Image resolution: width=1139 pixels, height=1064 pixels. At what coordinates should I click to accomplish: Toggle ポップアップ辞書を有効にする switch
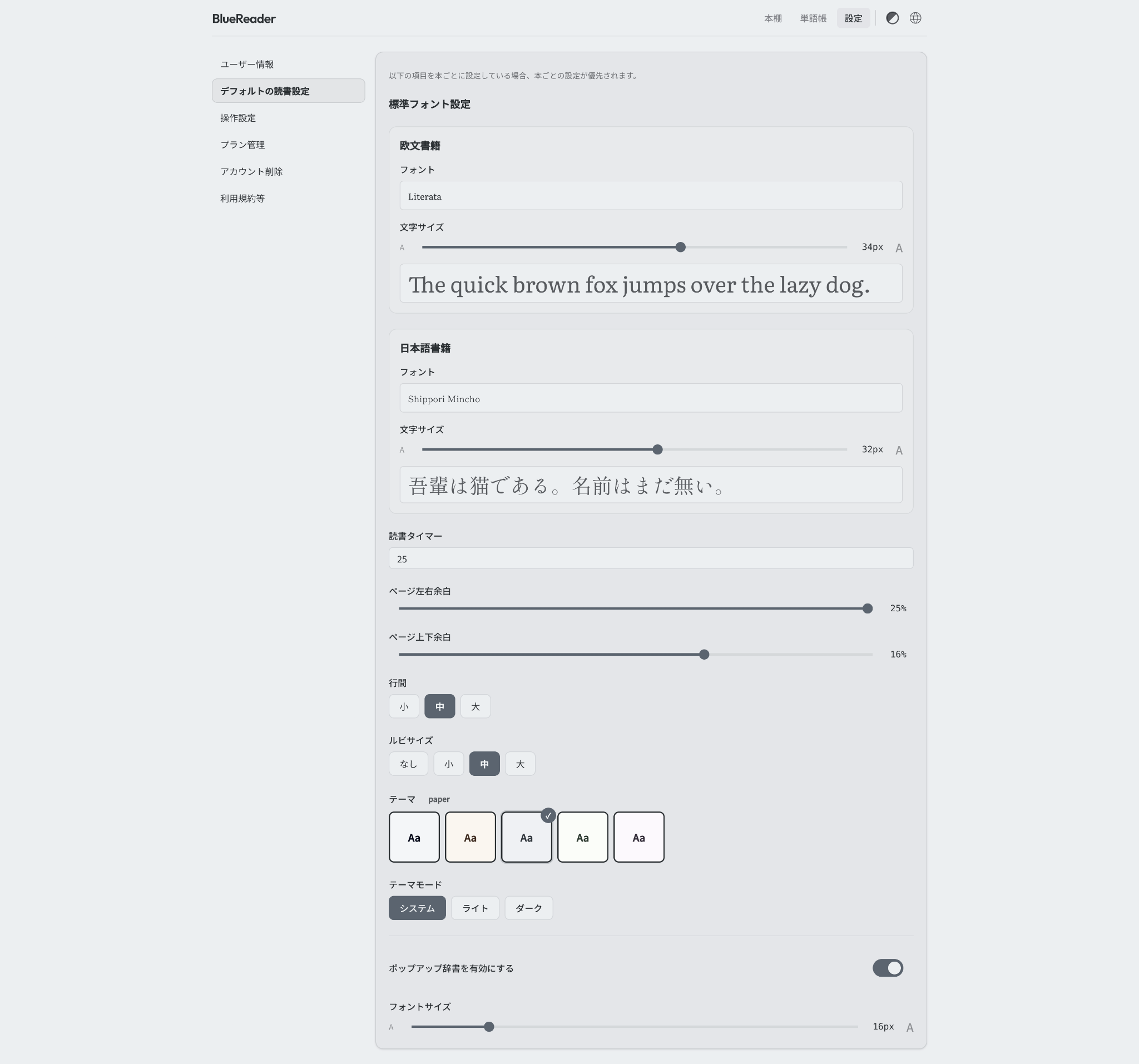coord(888,968)
